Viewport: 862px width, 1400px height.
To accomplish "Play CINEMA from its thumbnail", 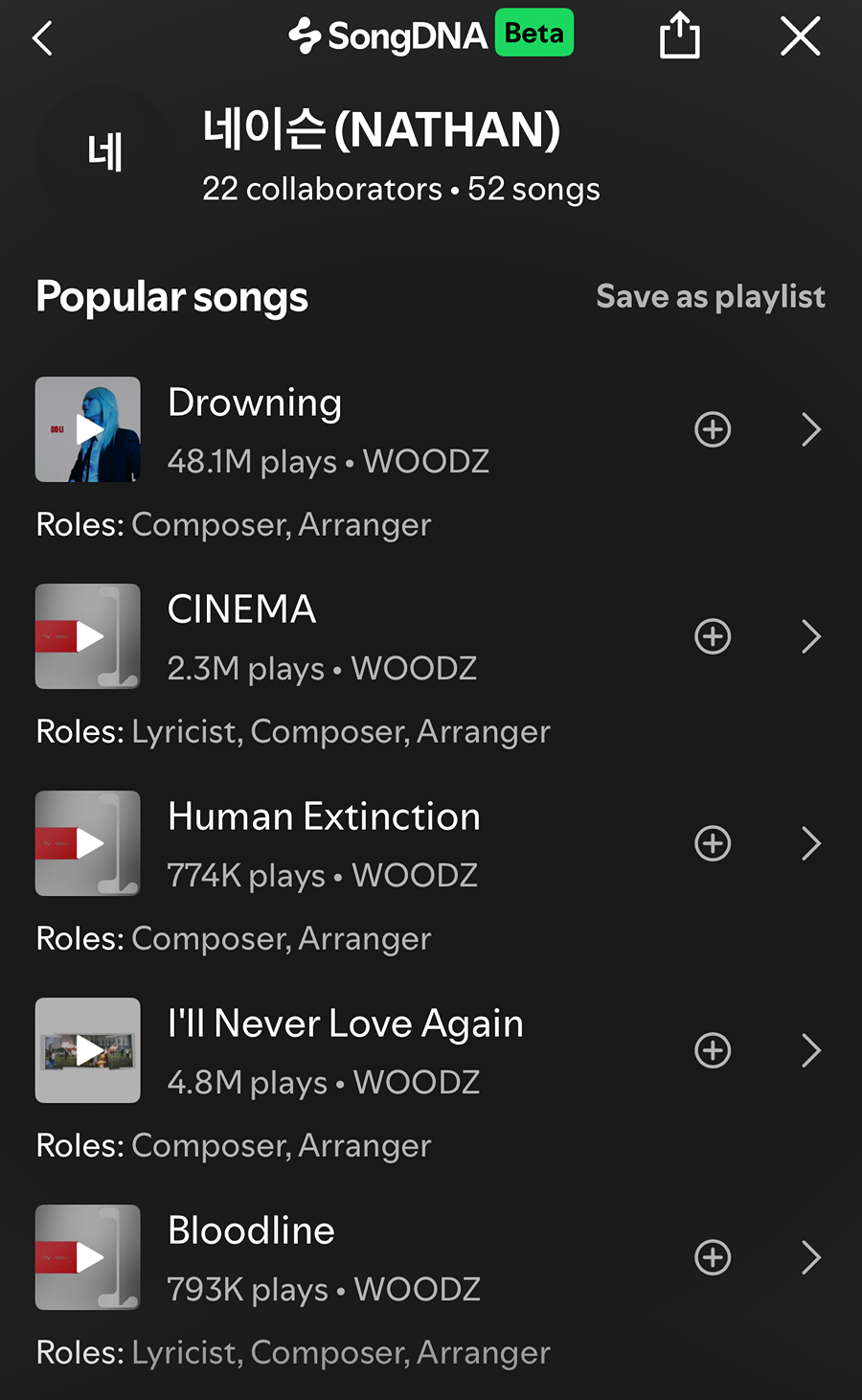I will [88, 636].
